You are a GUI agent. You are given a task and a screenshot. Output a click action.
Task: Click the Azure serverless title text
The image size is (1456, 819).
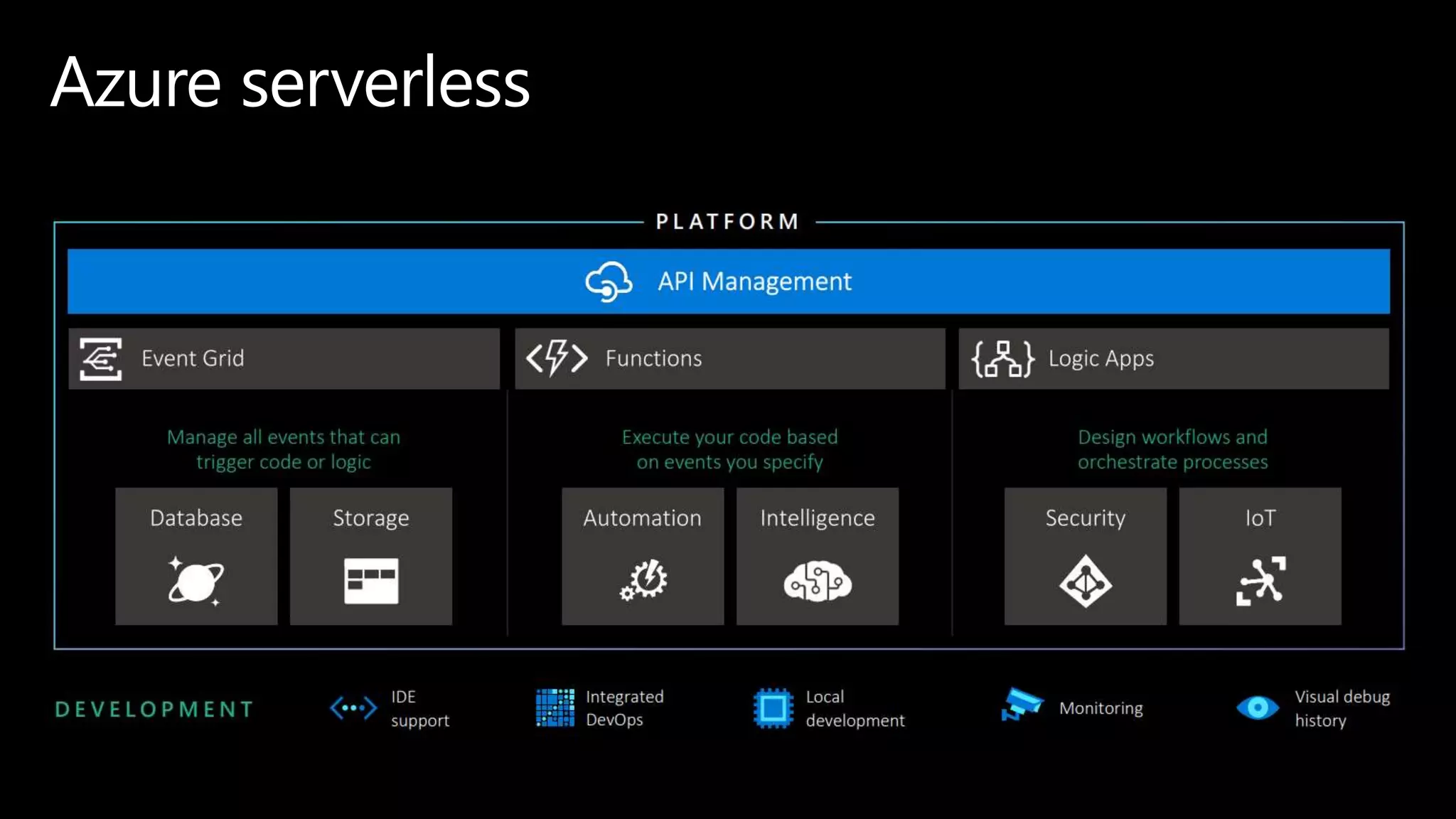coord(290,82)
